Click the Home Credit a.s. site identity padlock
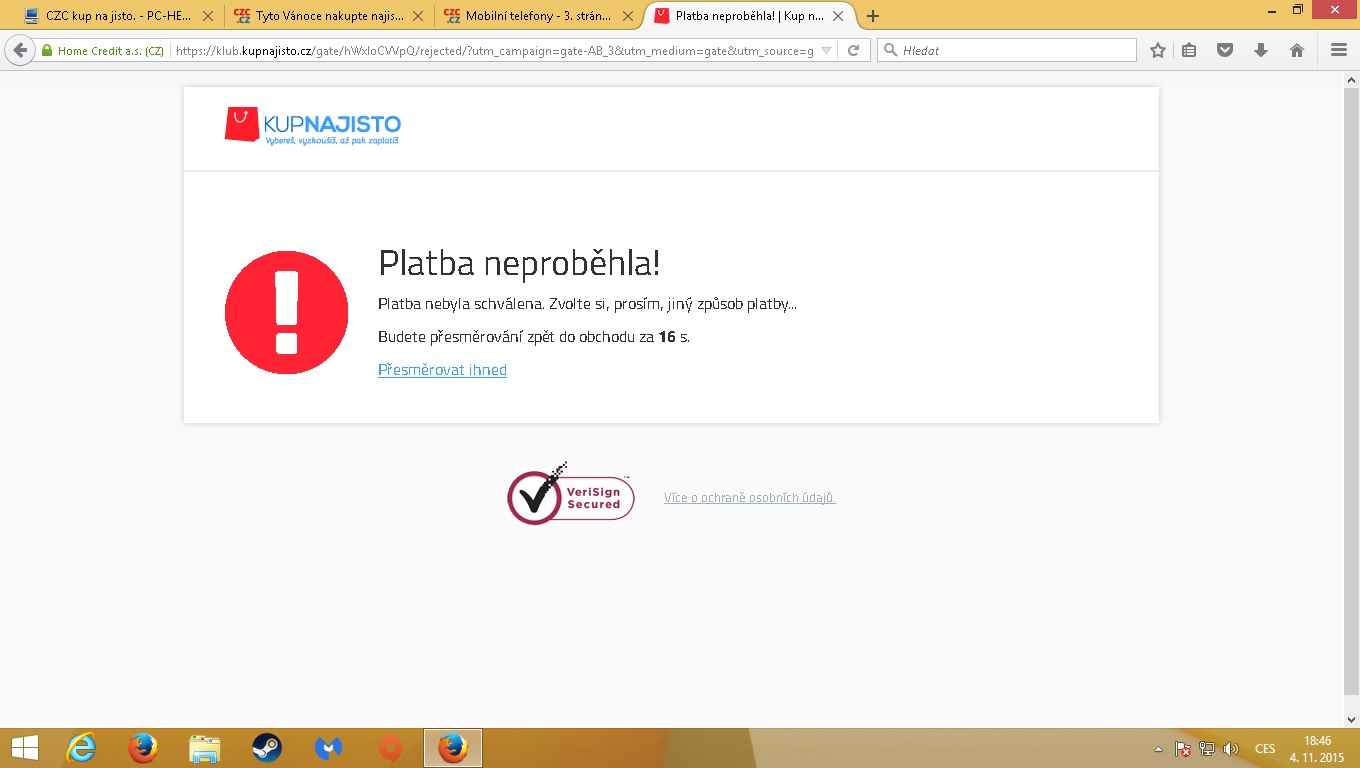The image size is (1360, 768). click(x=47, y=51)
